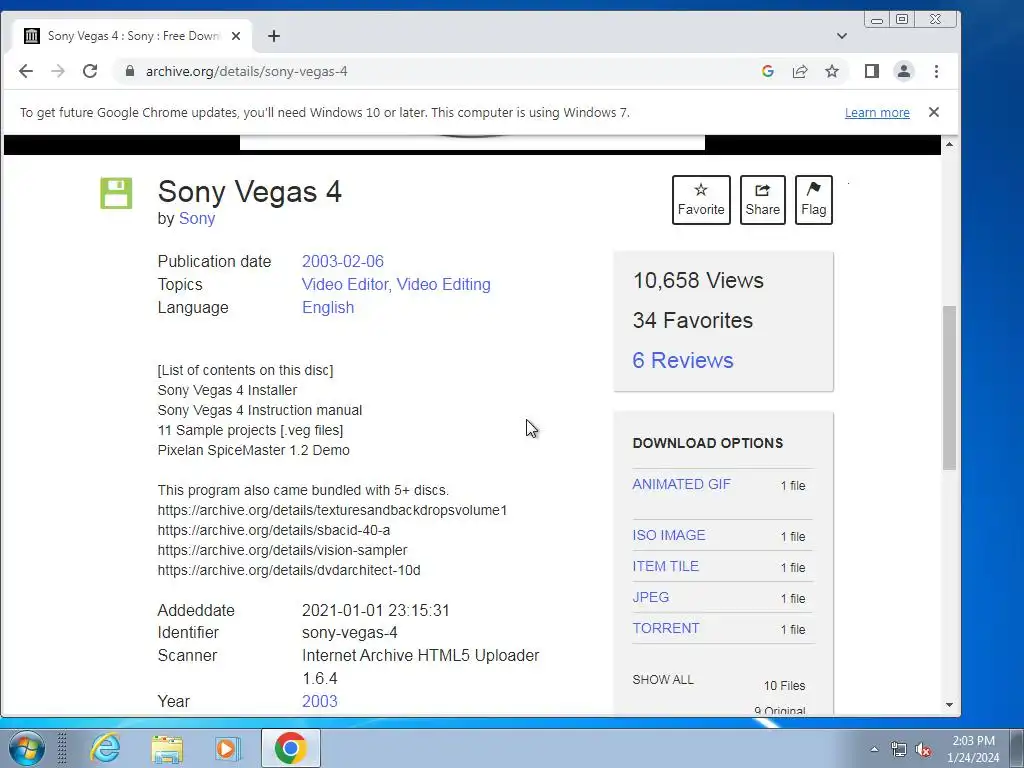This screenshot has height=768, width=1024.
Task: Open the 2003 year link
Action: pos(319,701)
